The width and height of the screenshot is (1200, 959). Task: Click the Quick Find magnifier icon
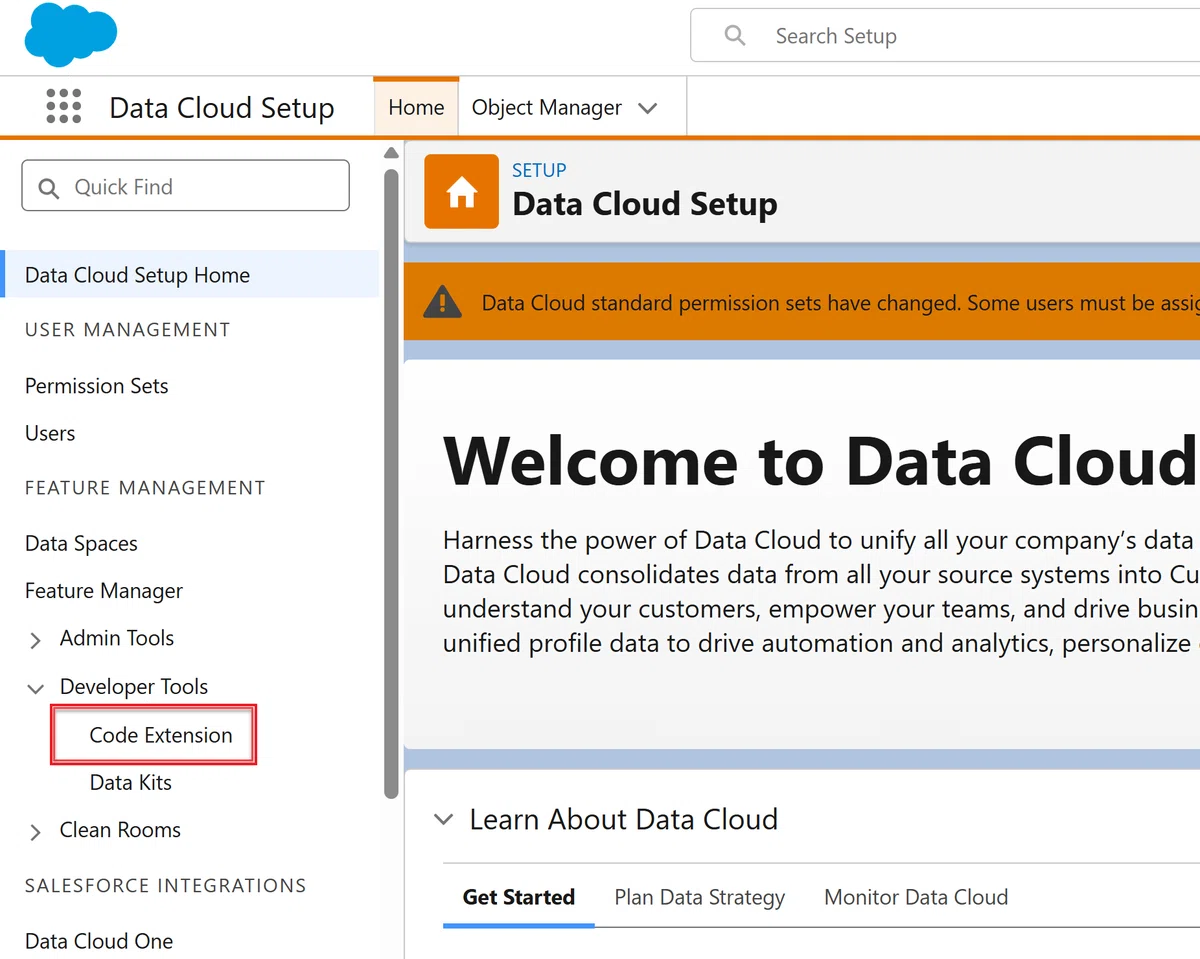[48, 187]
